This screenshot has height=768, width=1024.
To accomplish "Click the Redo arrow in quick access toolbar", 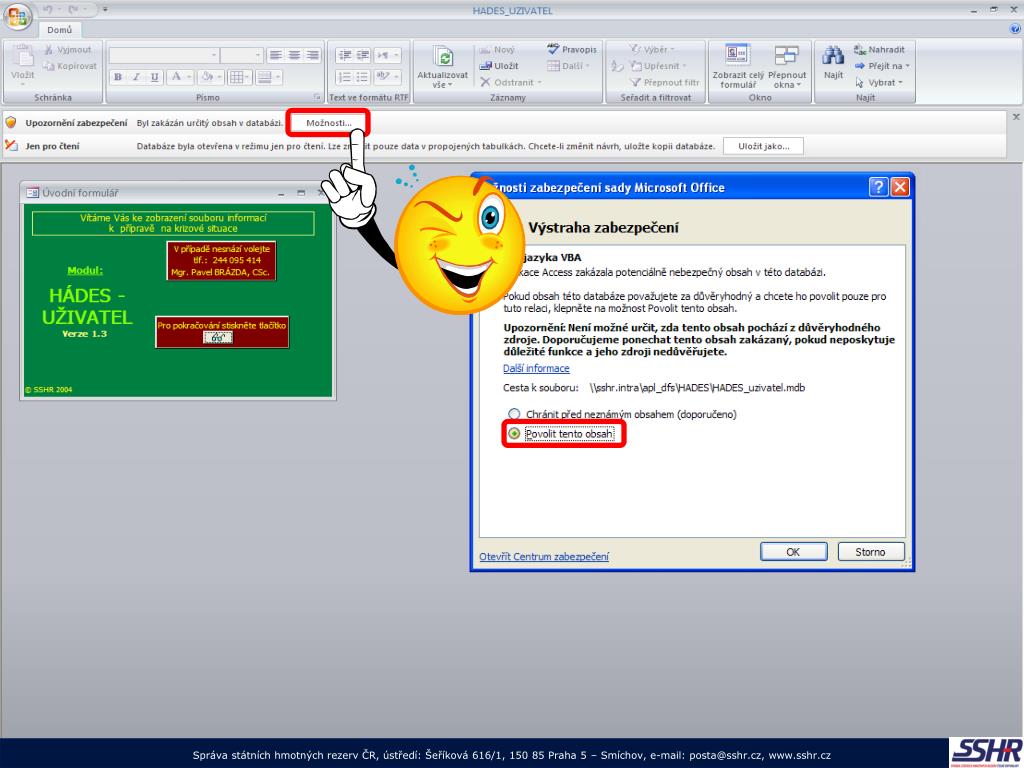I will pyautogui.click(x=73, y=10).
